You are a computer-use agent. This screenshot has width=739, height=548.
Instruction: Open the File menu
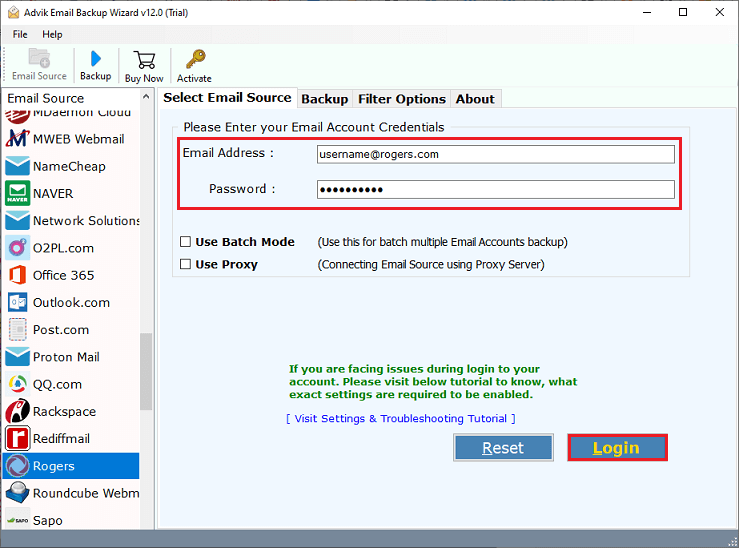pos(20,34)
